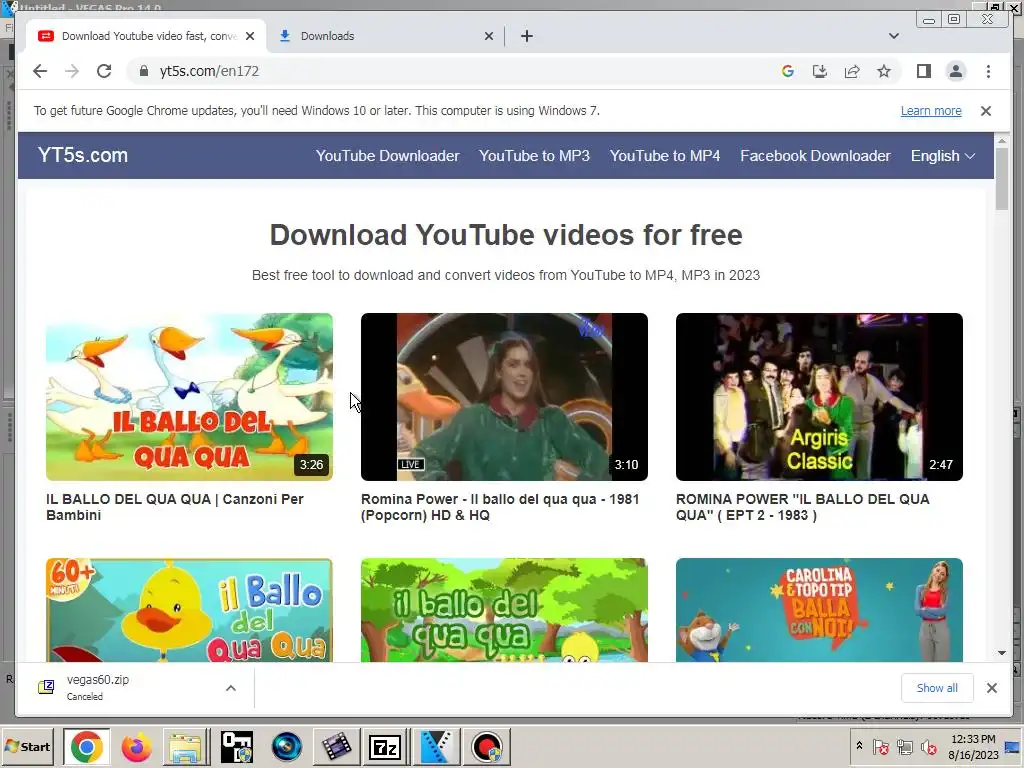Open the Argiris Classic video thumbnail

click(x=819, y=397)
